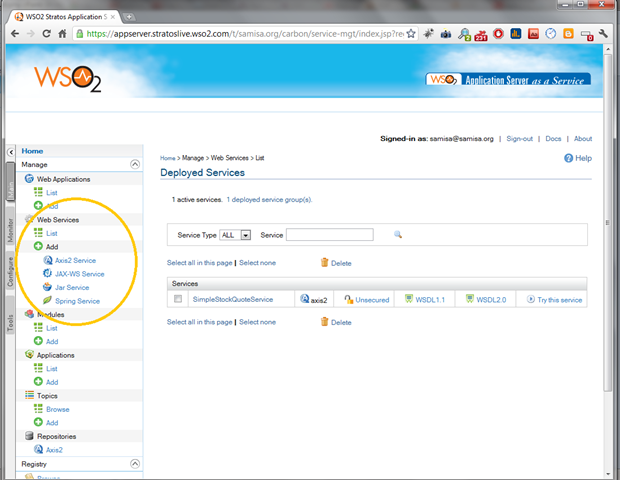Close the WSO2 Stratos Application tab

[x=113, y=17]
